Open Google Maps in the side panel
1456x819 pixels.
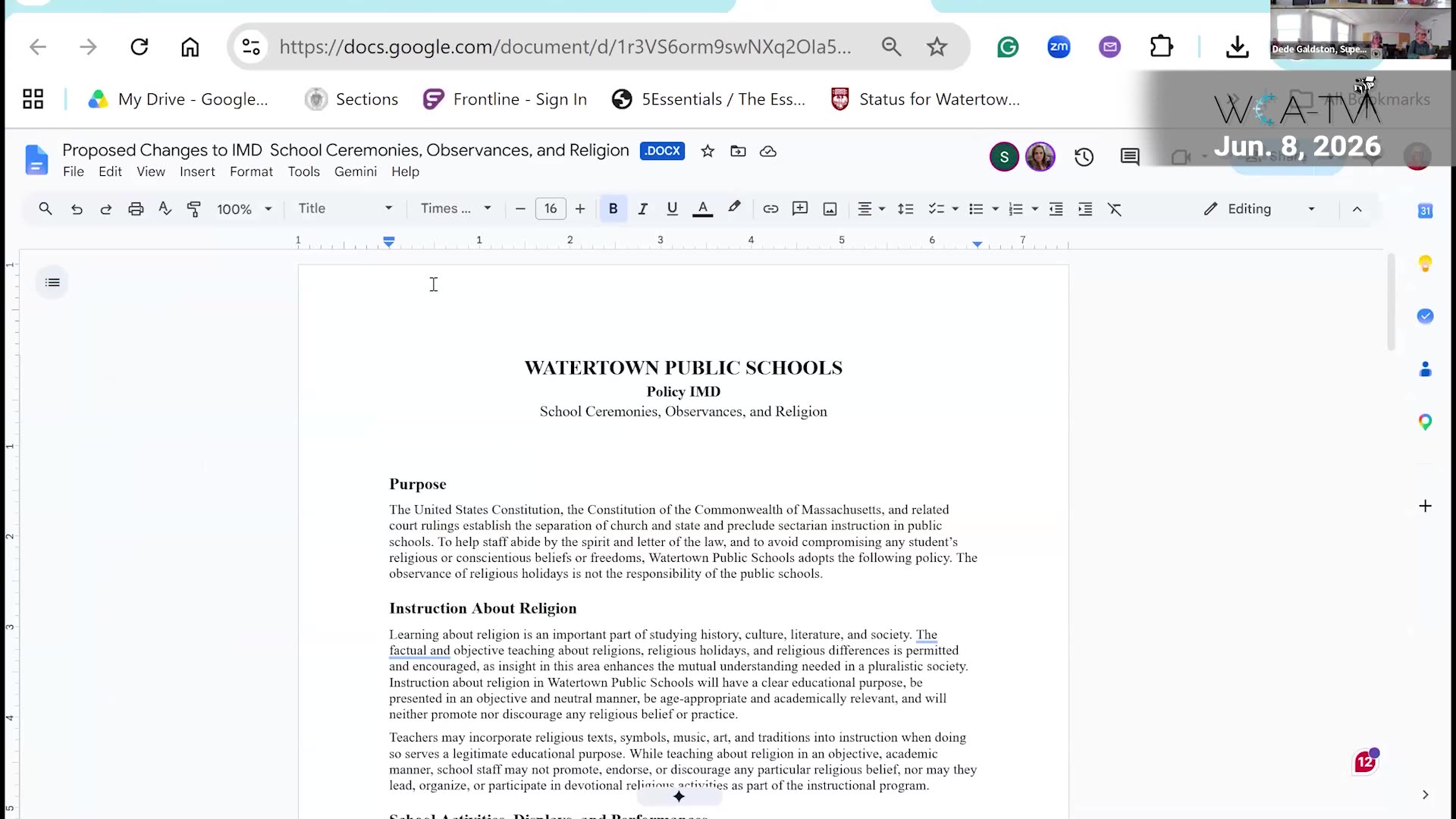click(x=1426, y=422)
